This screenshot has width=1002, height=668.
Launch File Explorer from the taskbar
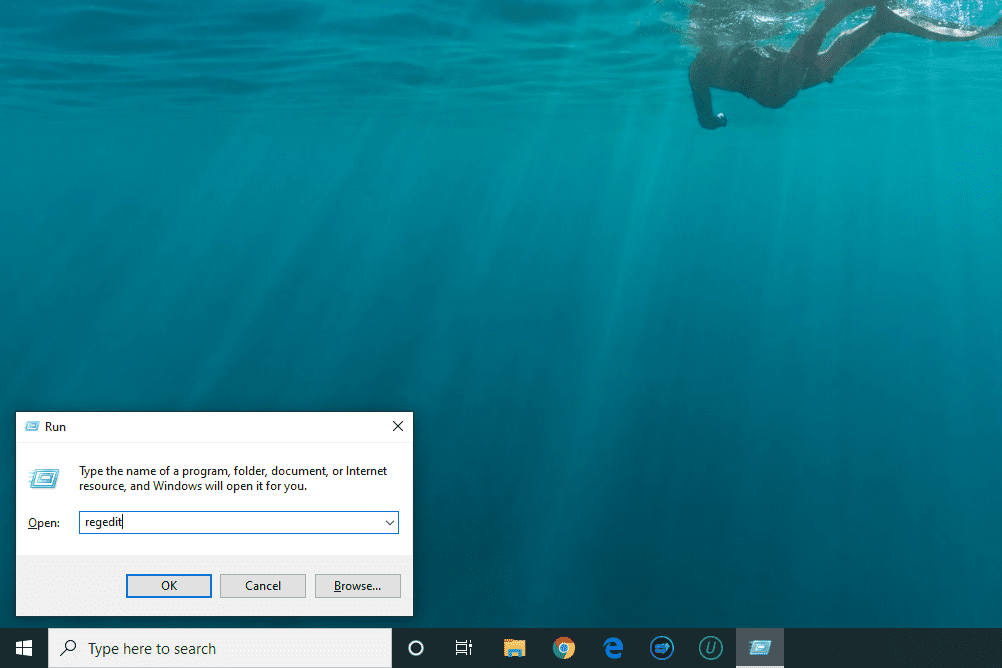point(514,648)
